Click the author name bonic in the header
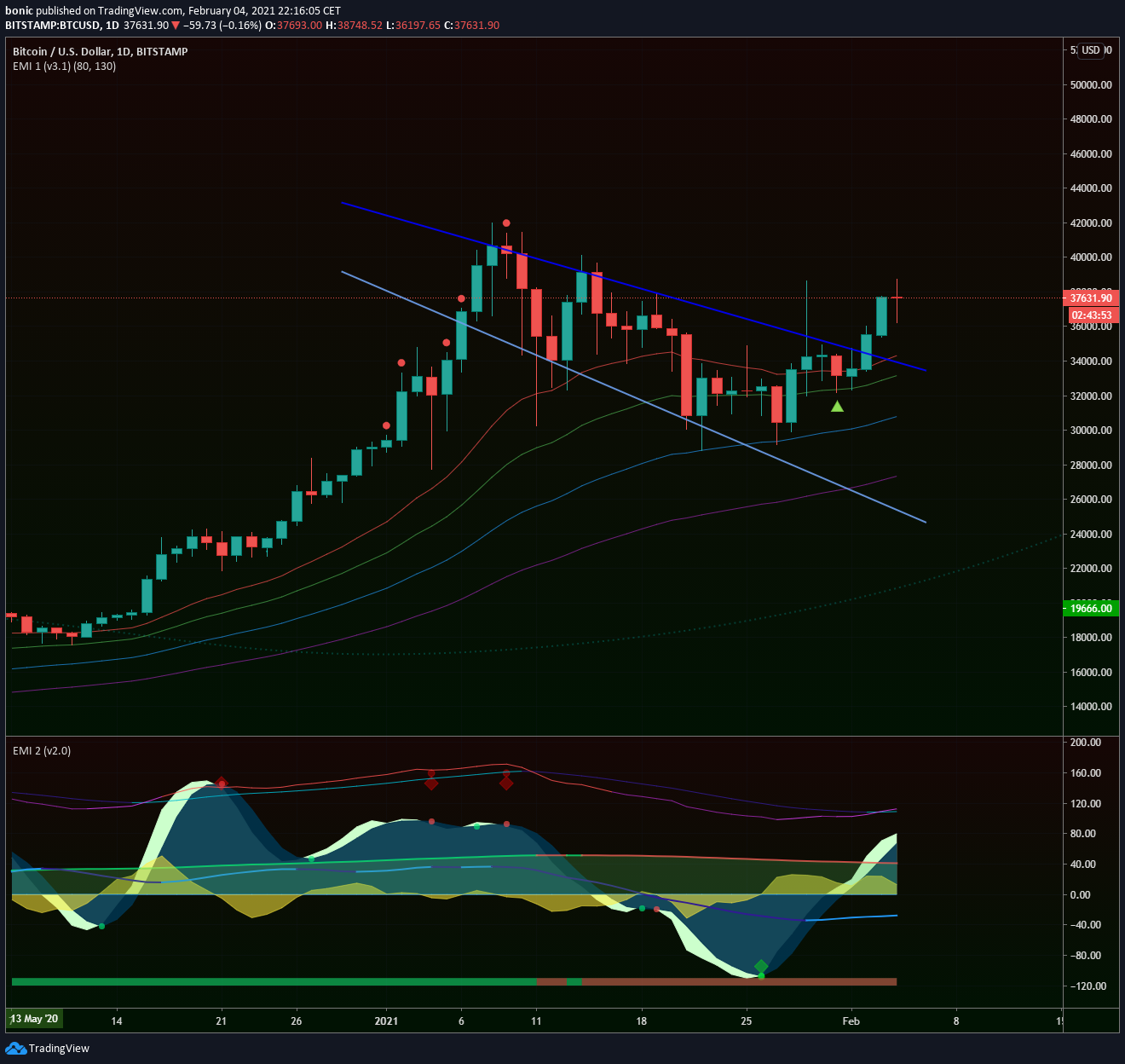The image size is (1125, 1064). [x=19, y=11]
